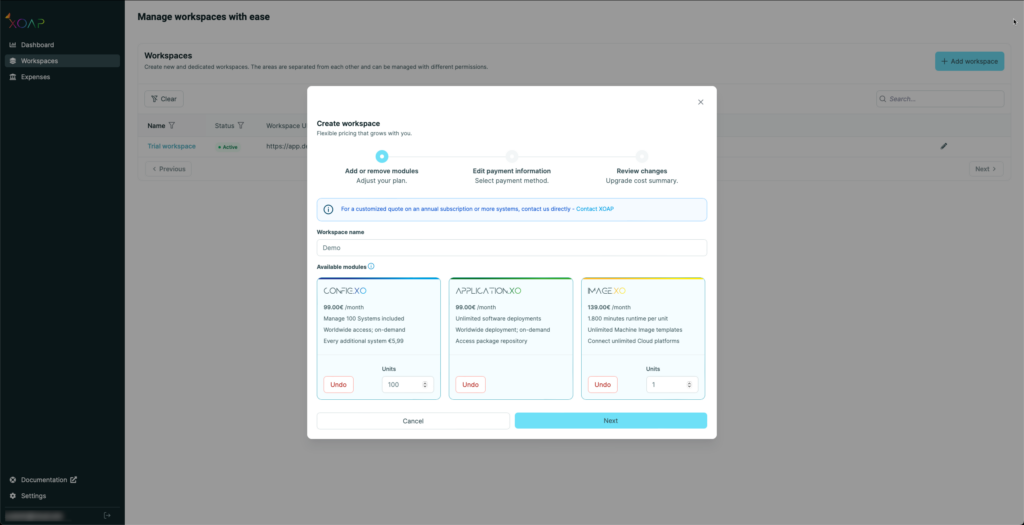Image resolution: width=1024 pixels, height=525 pixels.
Task: Click 'Connect unlimited Cloud platforms' text
Action: point(633,341)
